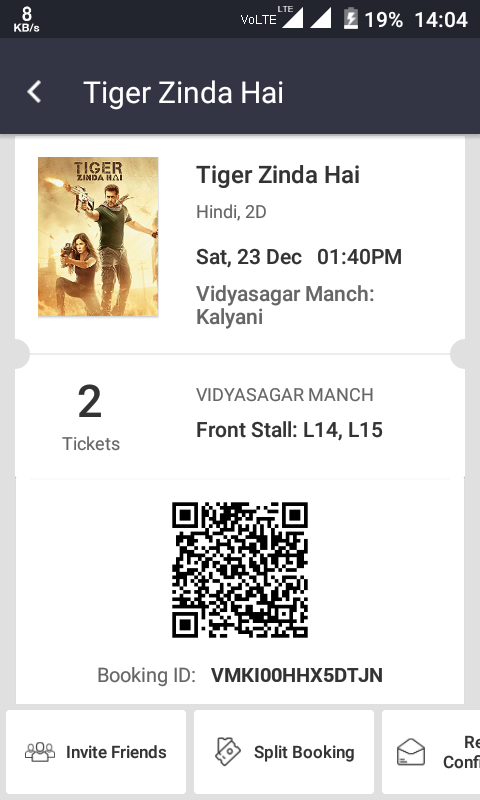The height and width of the screenshot is (800, 480).
Task: Tap the Sat, 23 Dec 01:40PM showtime
Action: tap(299, 257)
